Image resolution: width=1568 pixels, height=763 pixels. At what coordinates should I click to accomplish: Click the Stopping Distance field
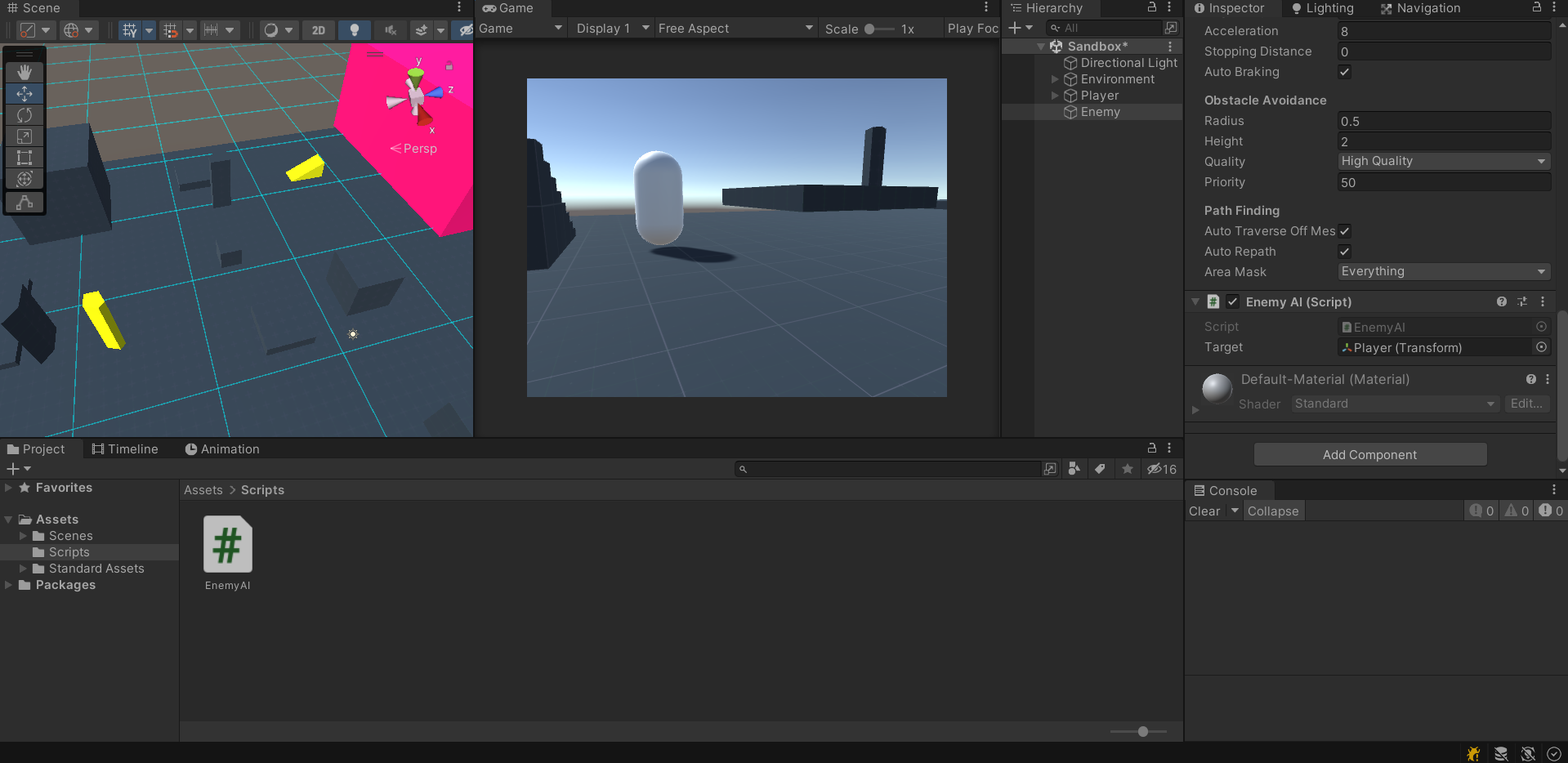pos(1444,51)
